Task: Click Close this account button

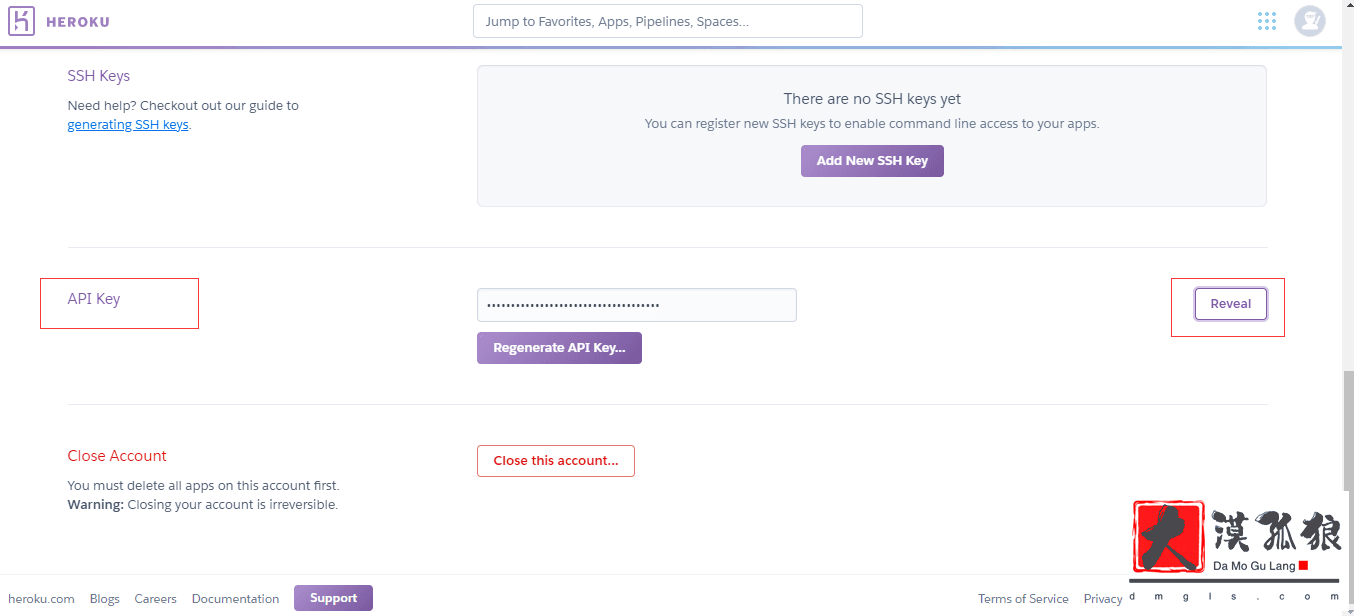Action: coord(555,461)
